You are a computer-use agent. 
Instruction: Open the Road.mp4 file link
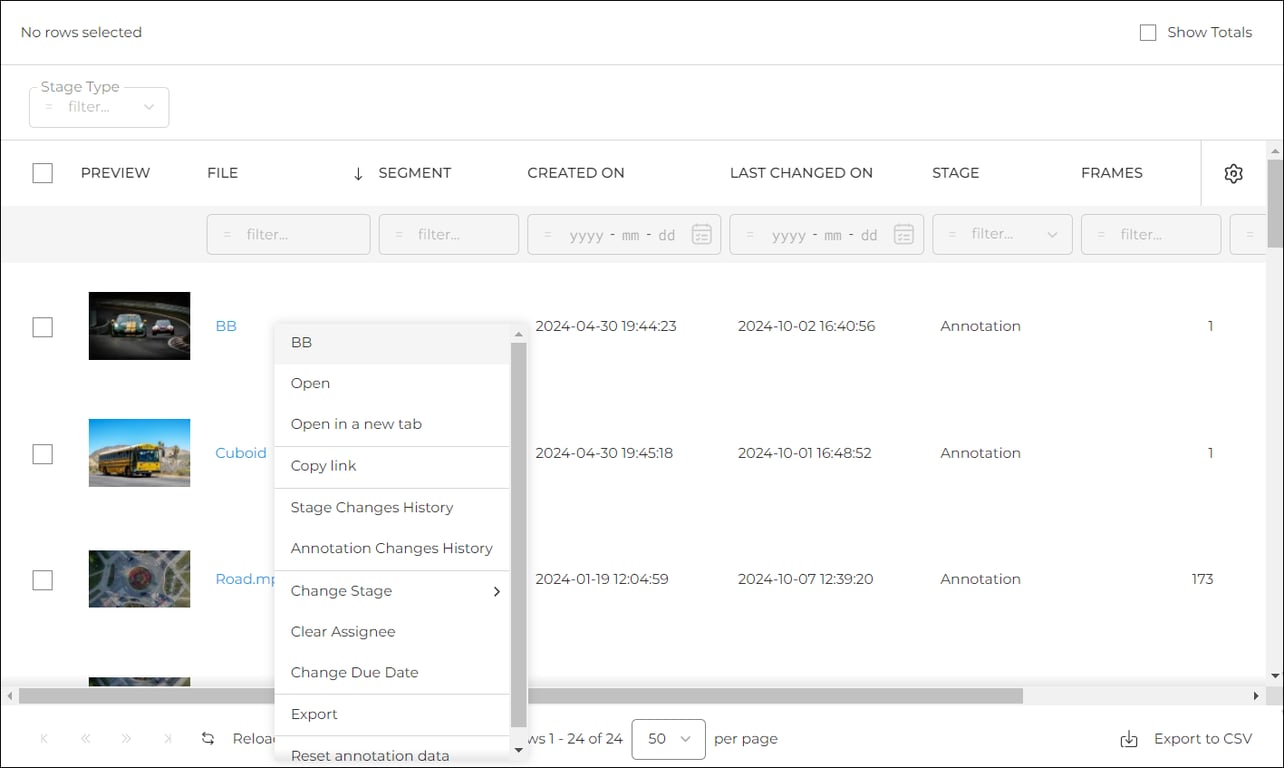coord(243,579)
